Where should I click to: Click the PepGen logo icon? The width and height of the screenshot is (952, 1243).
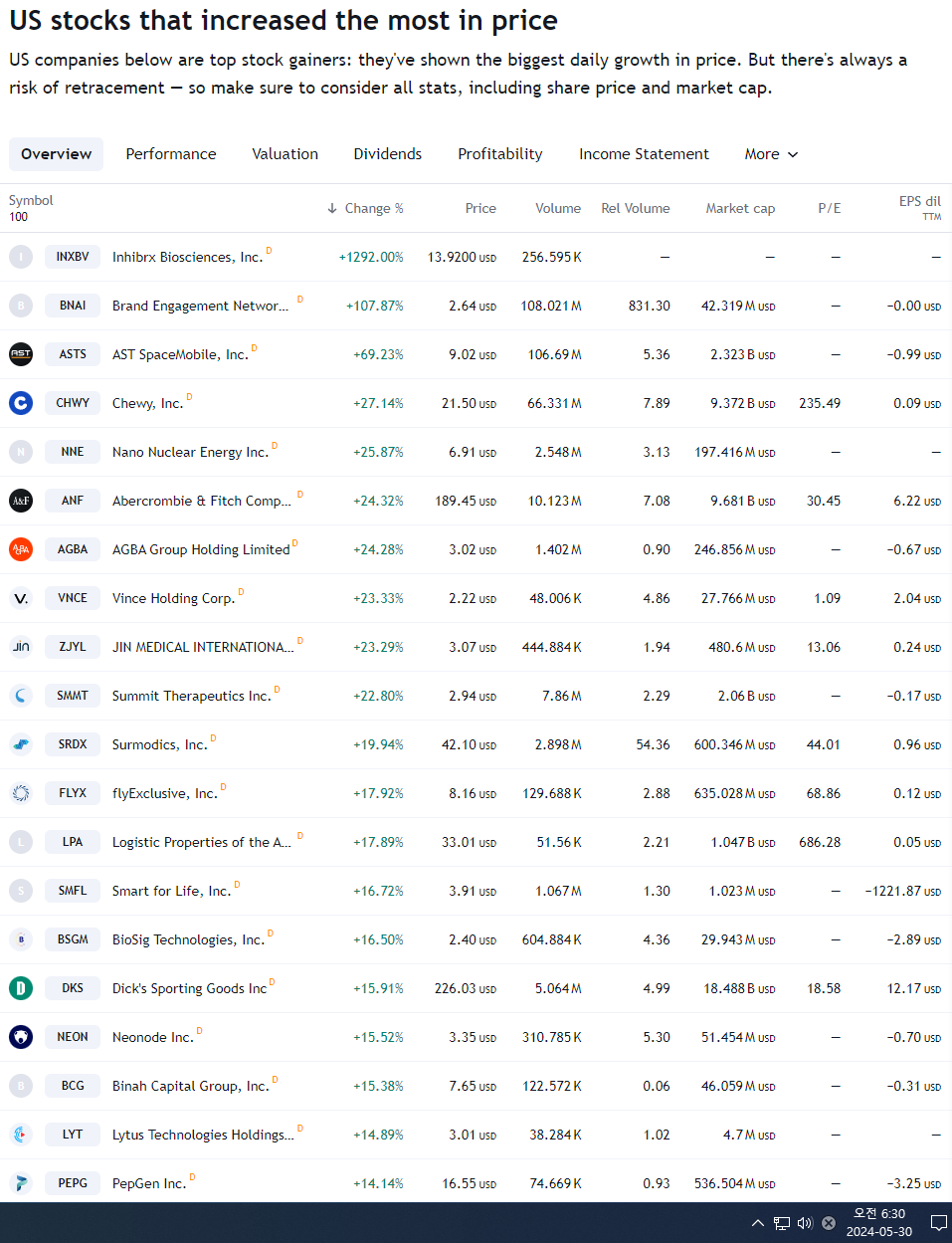coord(21,1183)
